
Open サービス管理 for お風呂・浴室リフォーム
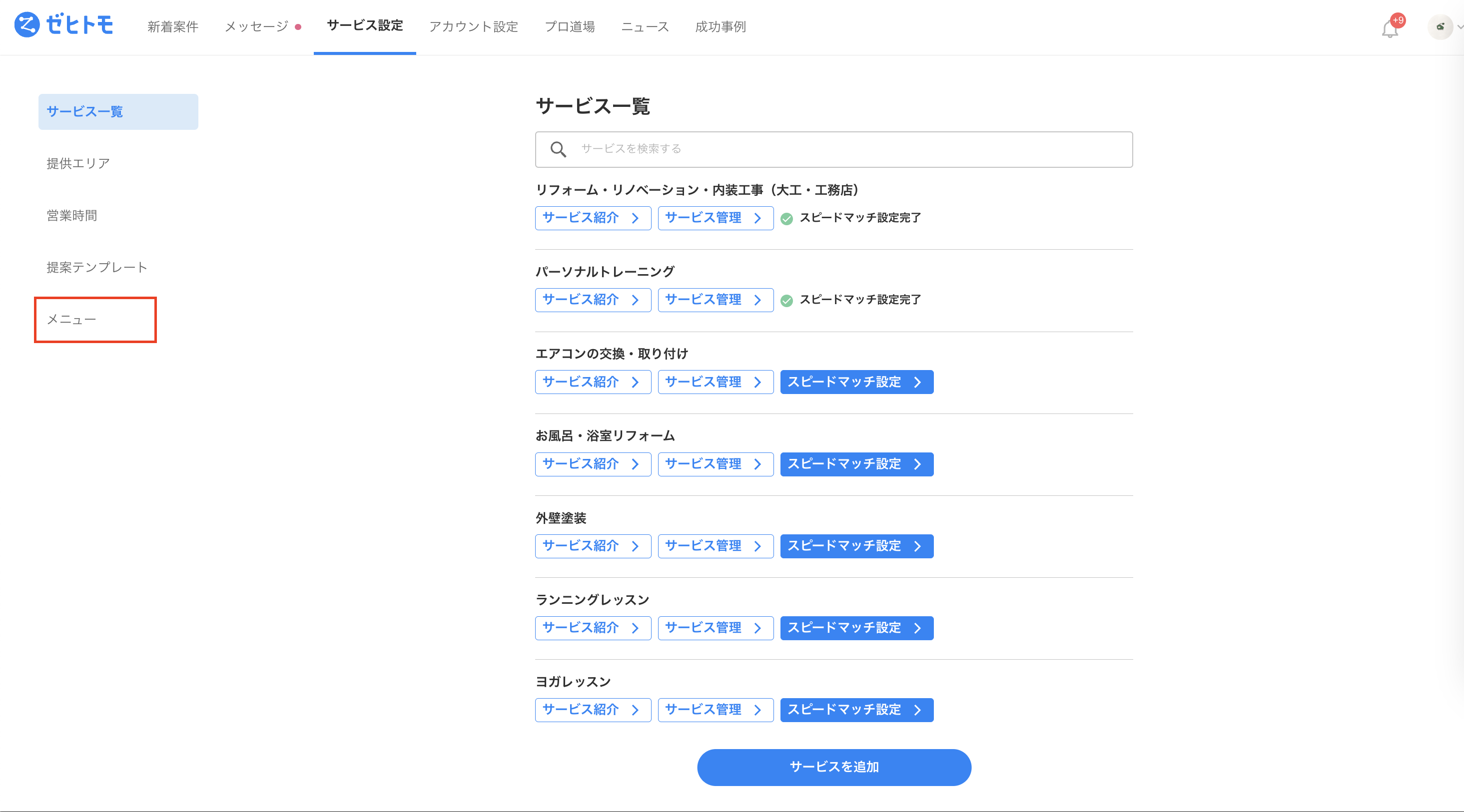[716, 464]
